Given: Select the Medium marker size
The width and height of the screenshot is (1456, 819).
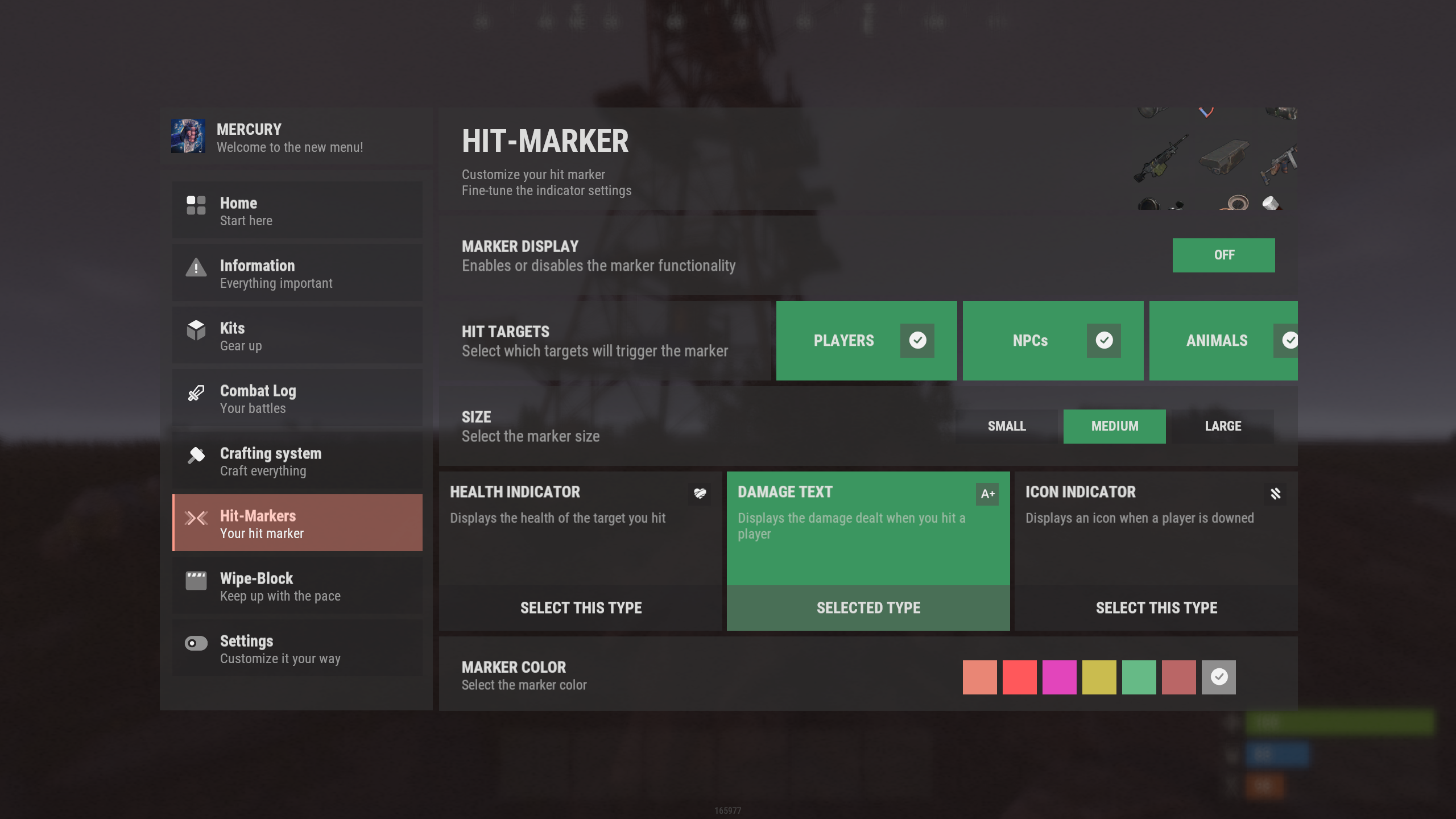Looking at the screenshot, I should (x=1115, y=426).
